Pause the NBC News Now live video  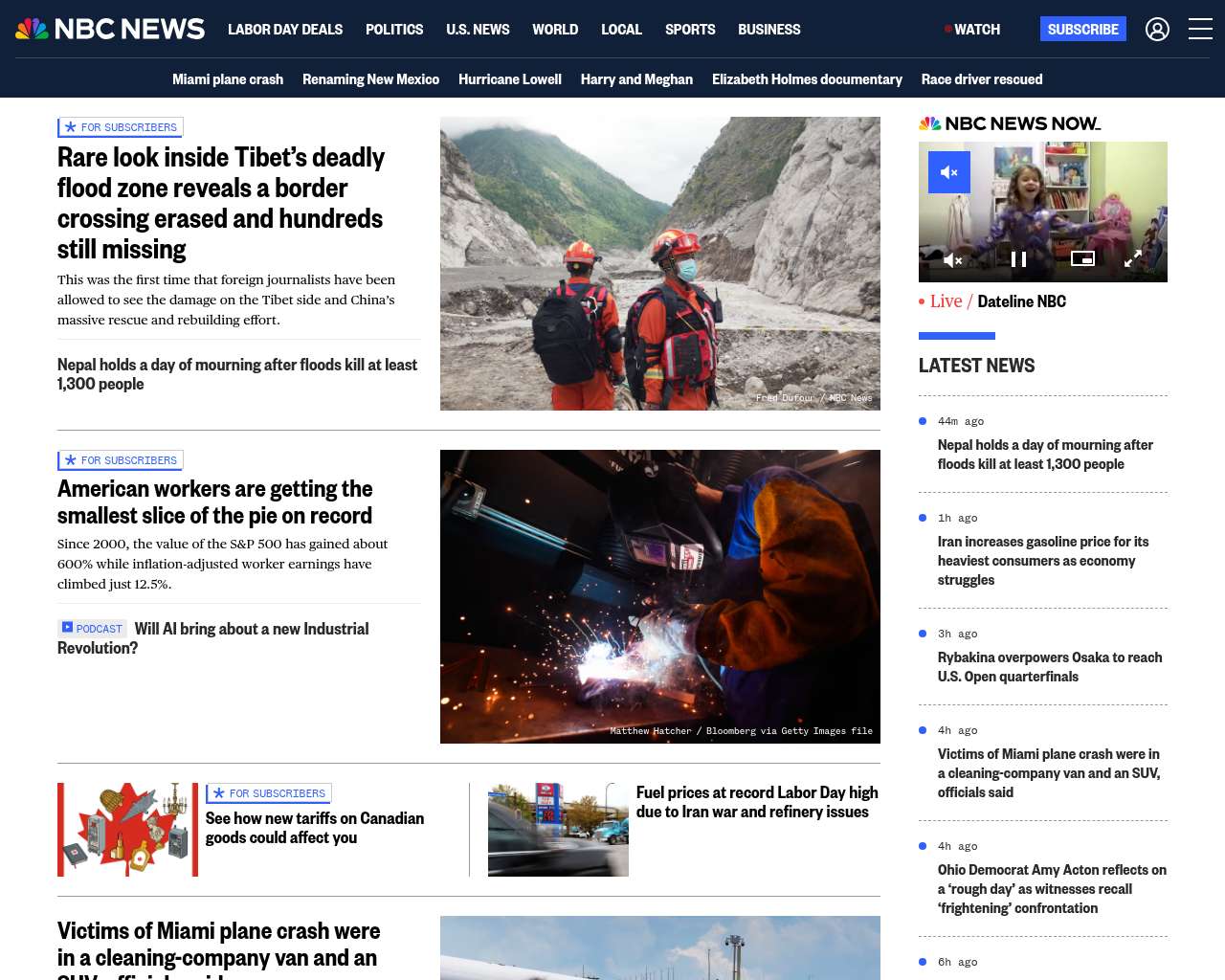coord(1018,259)
